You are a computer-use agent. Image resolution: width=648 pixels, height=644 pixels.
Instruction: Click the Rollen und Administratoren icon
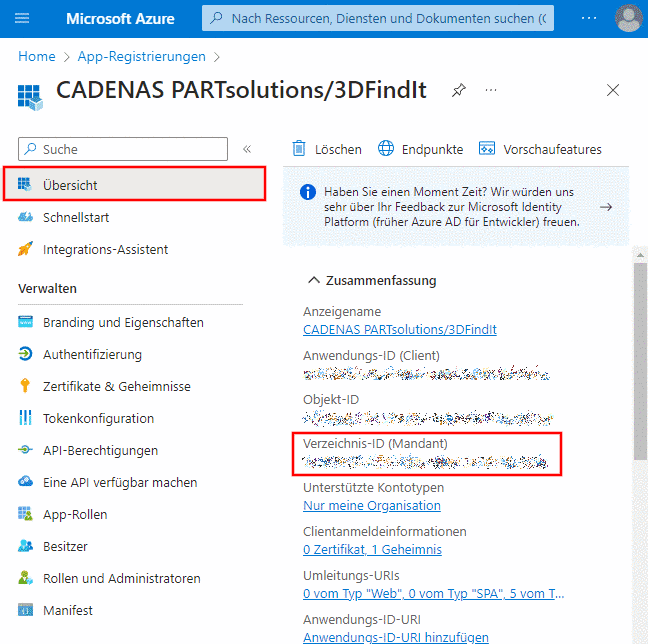point(25,577)
